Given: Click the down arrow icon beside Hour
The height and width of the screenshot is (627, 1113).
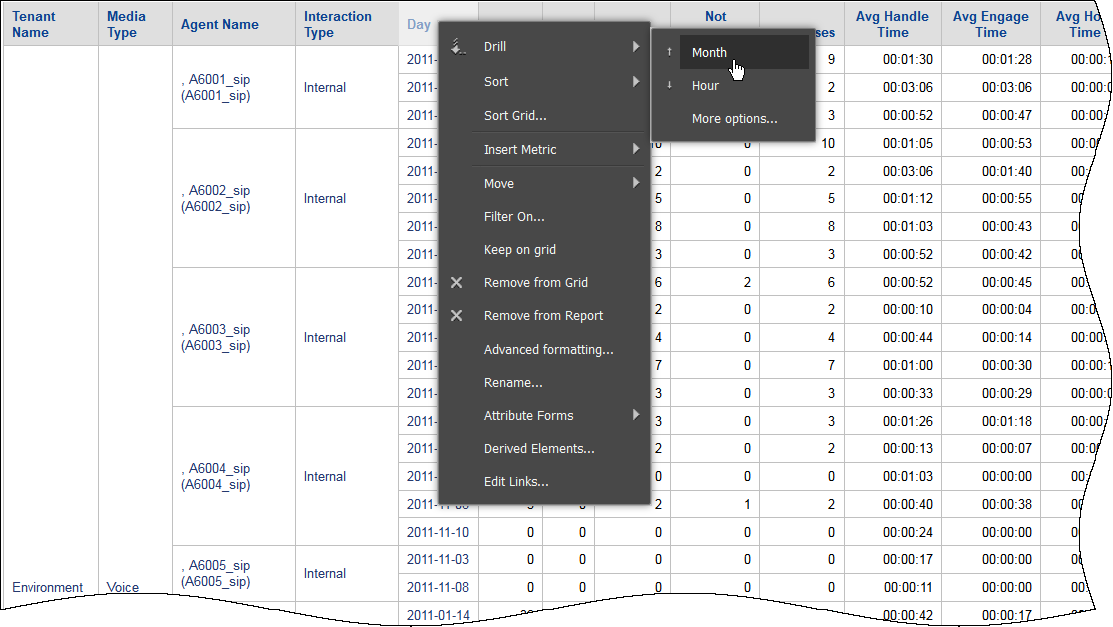Looking at the screenshot, I should [670, 86].
